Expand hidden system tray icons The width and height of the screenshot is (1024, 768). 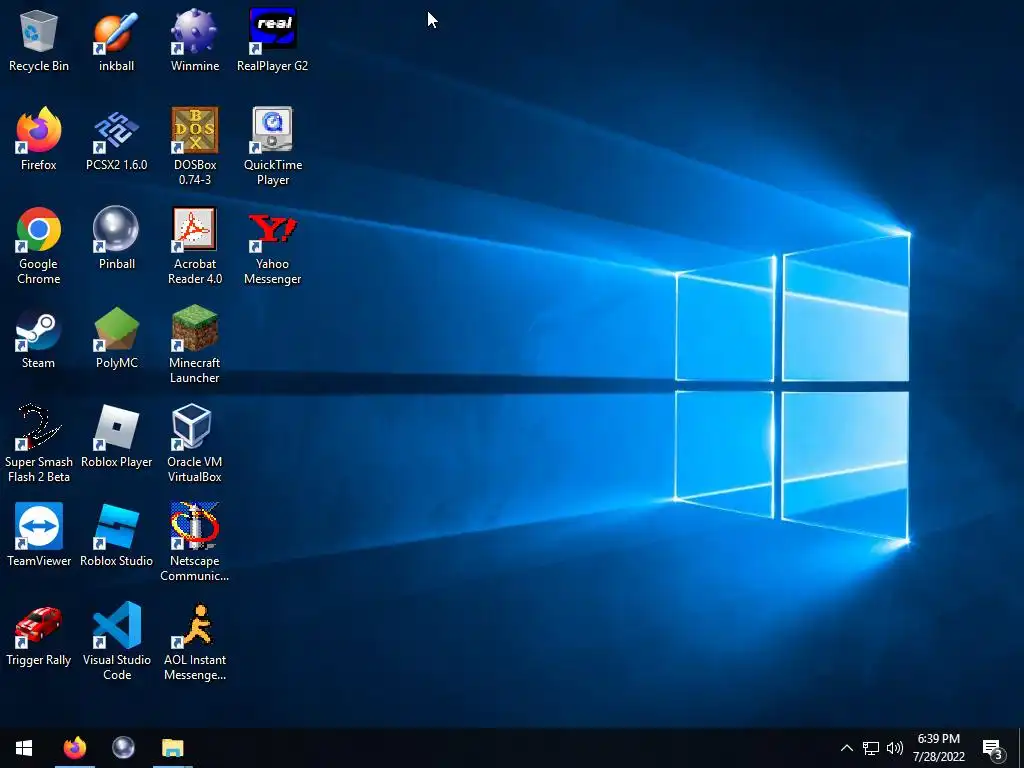coord(846,748)
